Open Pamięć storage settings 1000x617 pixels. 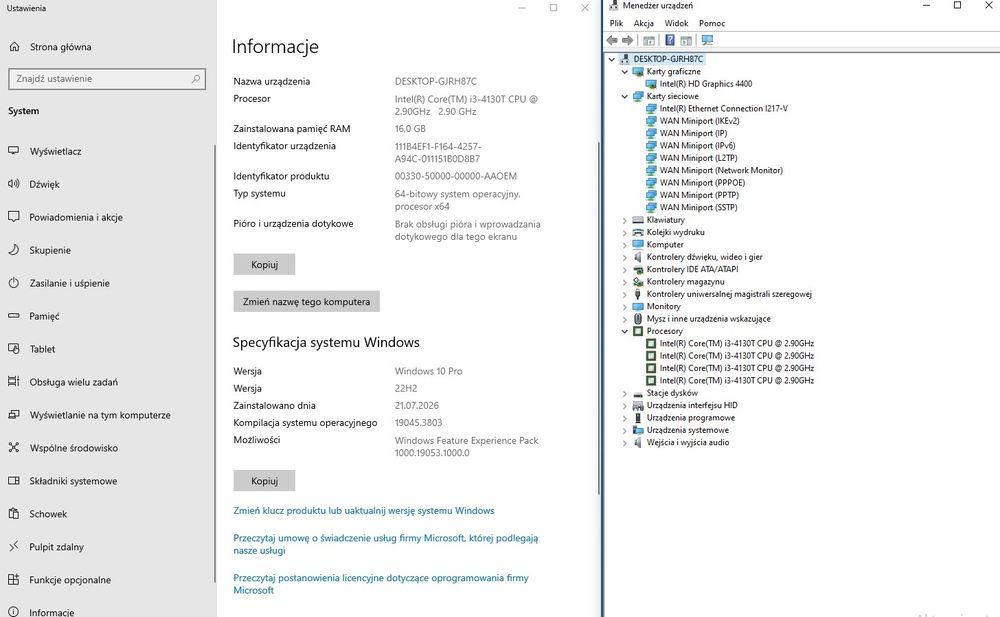[44, 316]
